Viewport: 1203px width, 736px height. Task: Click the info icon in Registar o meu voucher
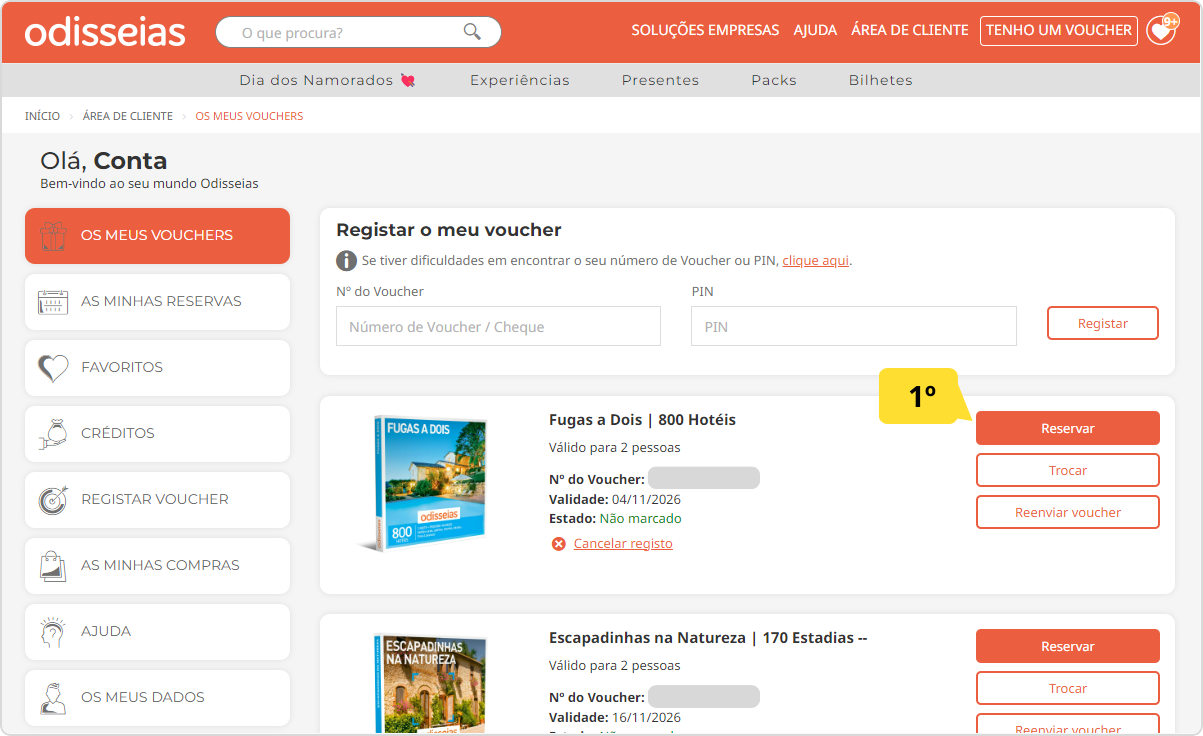point(346,261)
